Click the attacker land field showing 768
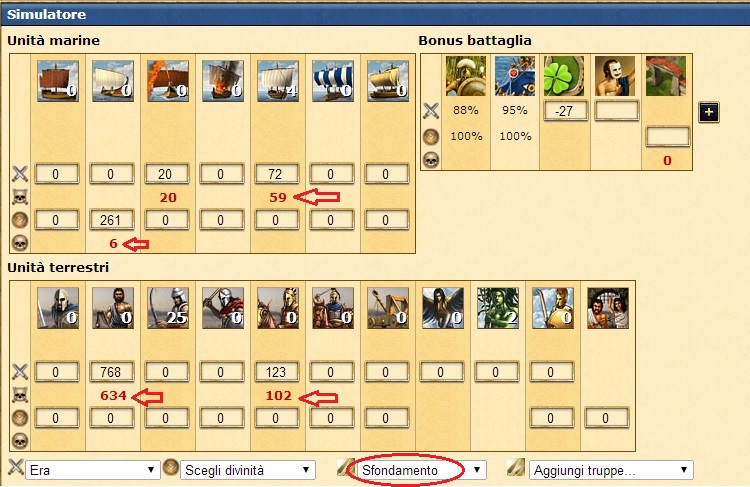 pyautogui.click(x=112, y=372)
